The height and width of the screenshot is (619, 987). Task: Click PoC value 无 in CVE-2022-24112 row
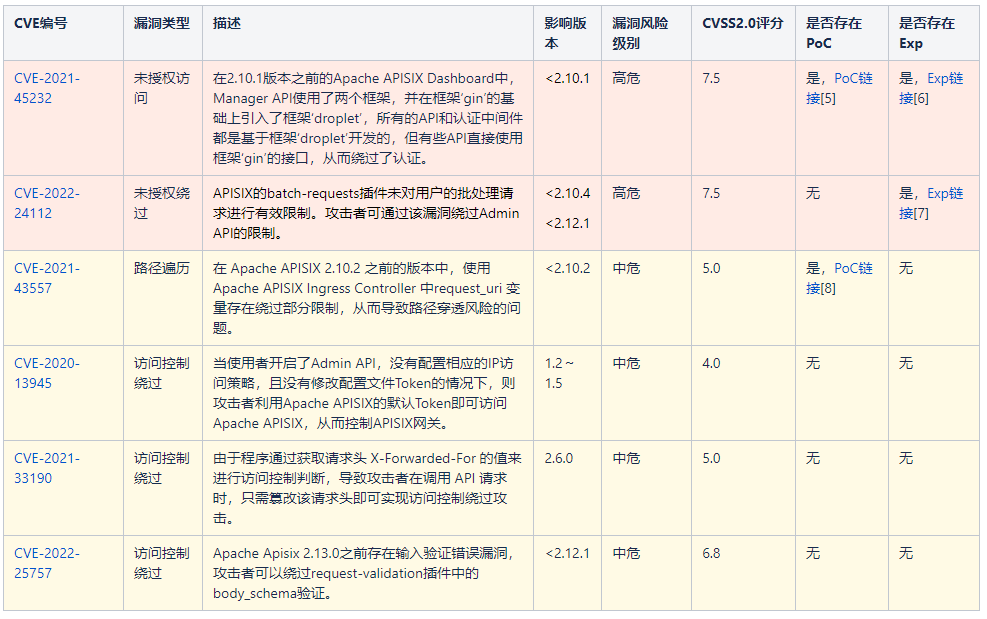[813, 194]
